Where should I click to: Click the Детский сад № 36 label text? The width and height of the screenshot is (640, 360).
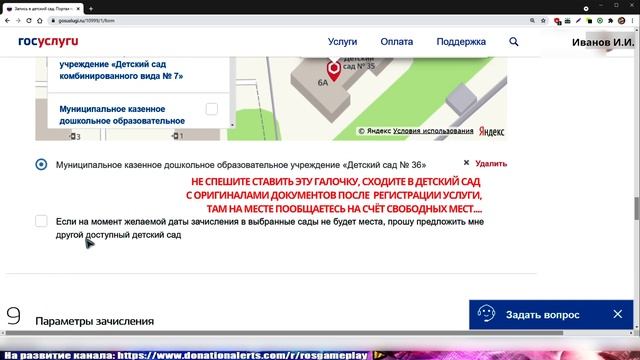point(241,165)
